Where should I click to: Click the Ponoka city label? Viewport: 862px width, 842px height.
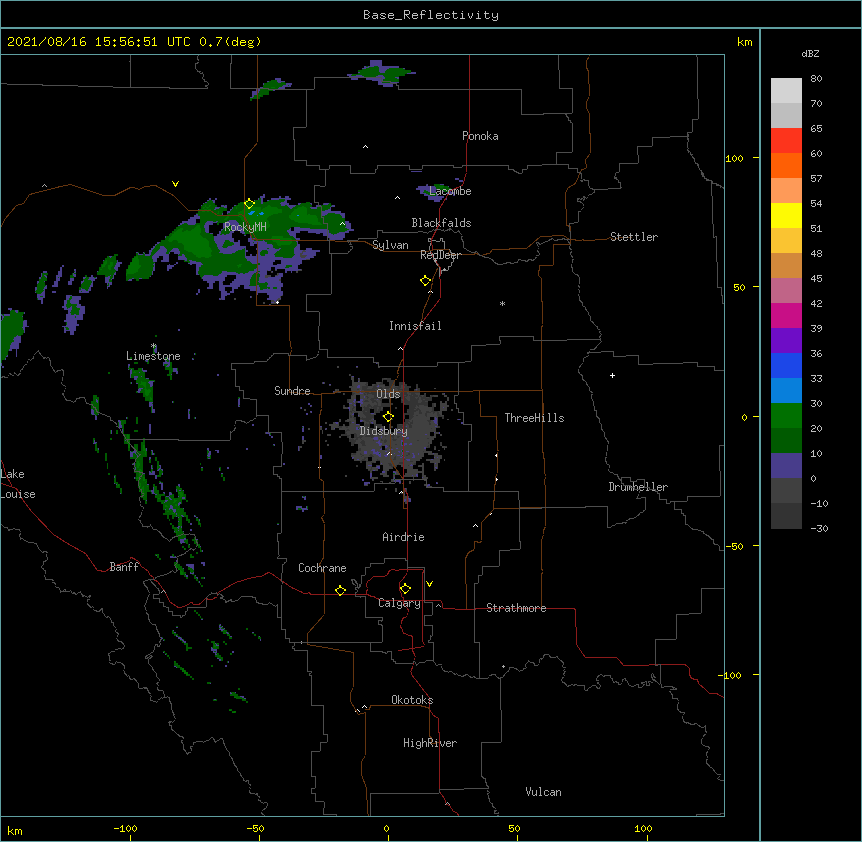(480, 136)
